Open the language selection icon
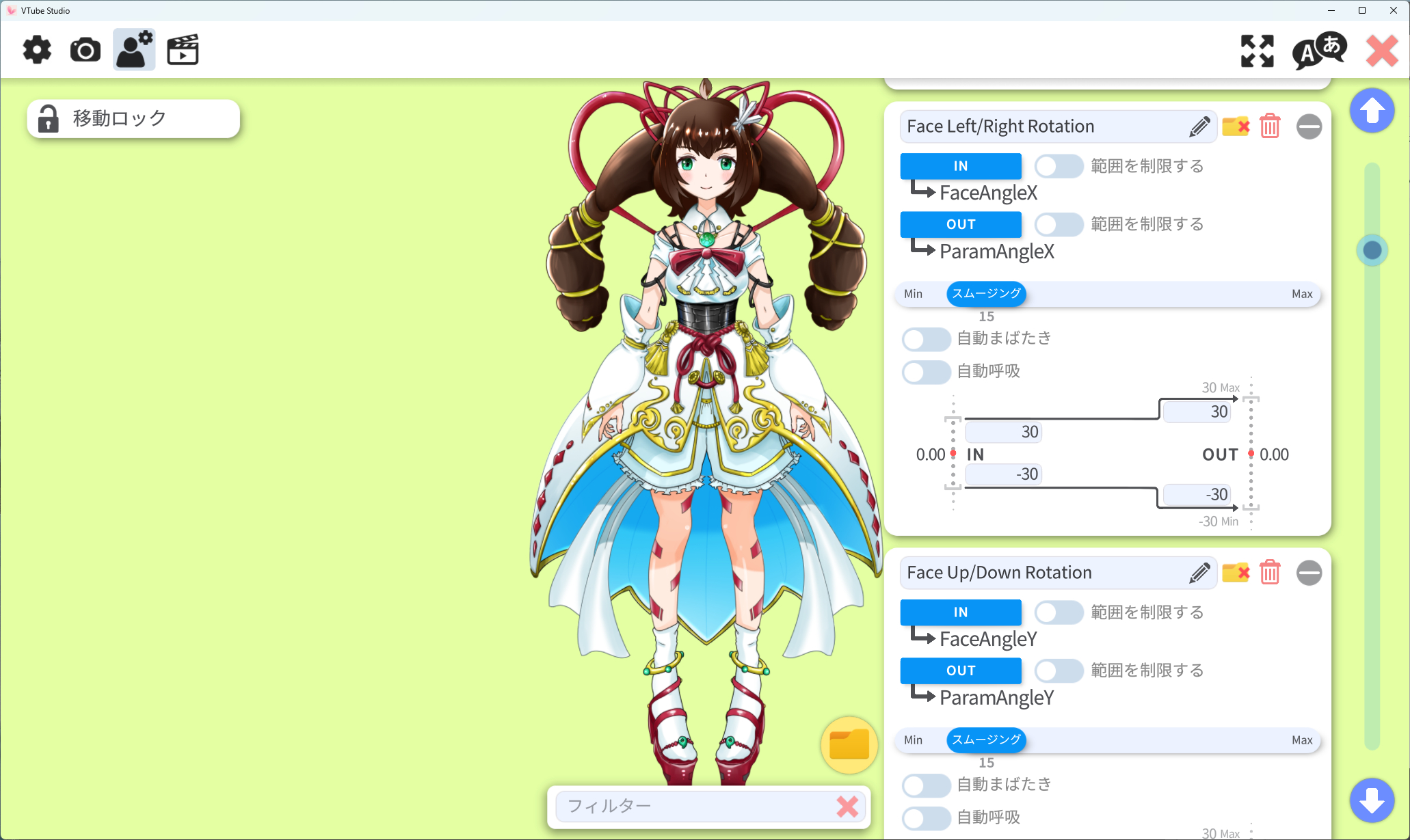Screen dimensions: 1410x840 (1319, 51)
